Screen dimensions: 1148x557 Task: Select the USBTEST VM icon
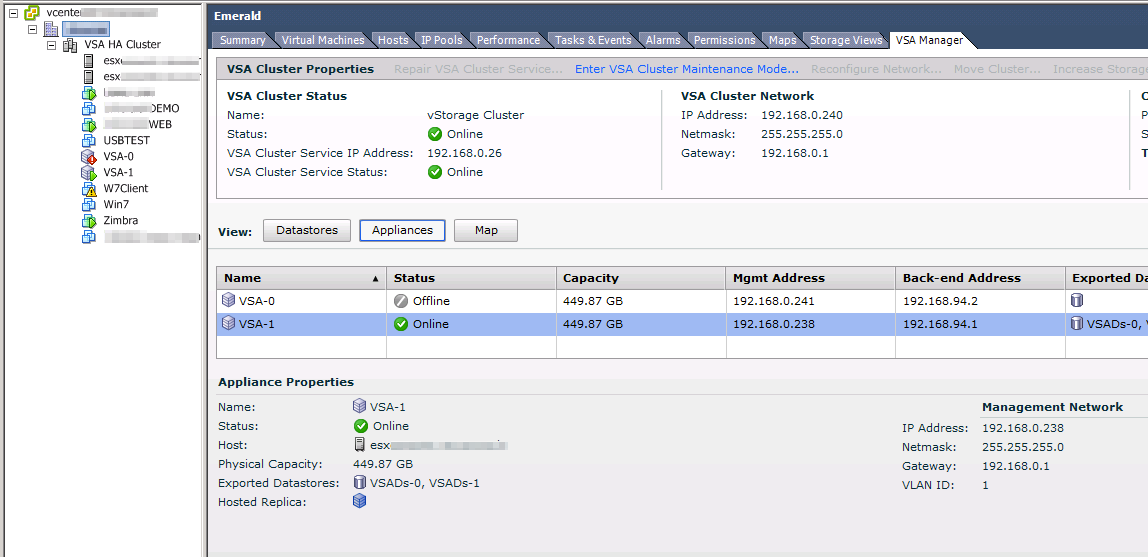coord(89,141)
